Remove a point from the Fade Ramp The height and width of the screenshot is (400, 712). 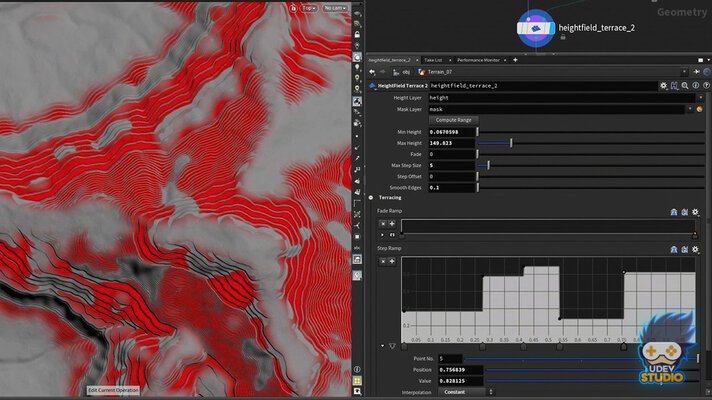point(382,224)
